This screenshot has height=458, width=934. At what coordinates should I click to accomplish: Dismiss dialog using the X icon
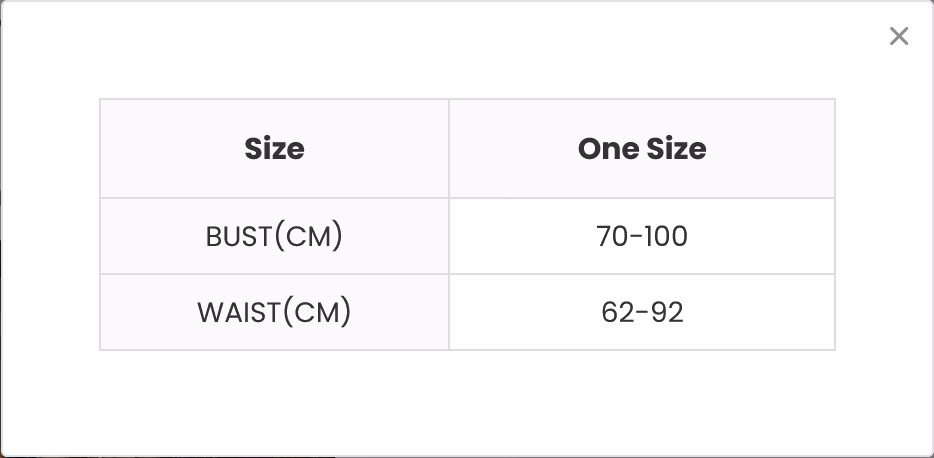pos(898,36)
